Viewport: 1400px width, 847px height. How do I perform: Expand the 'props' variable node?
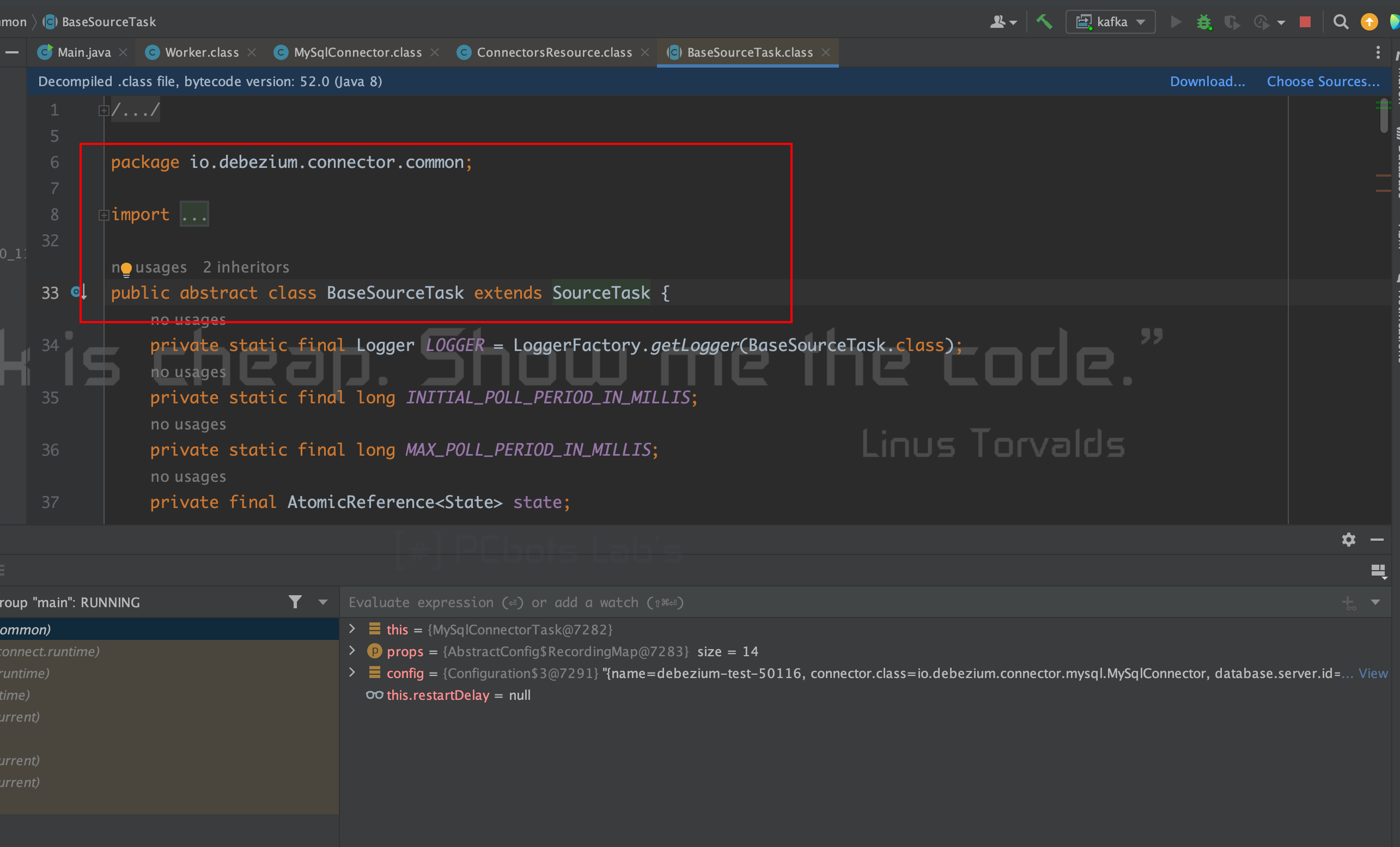pos(352,650)
